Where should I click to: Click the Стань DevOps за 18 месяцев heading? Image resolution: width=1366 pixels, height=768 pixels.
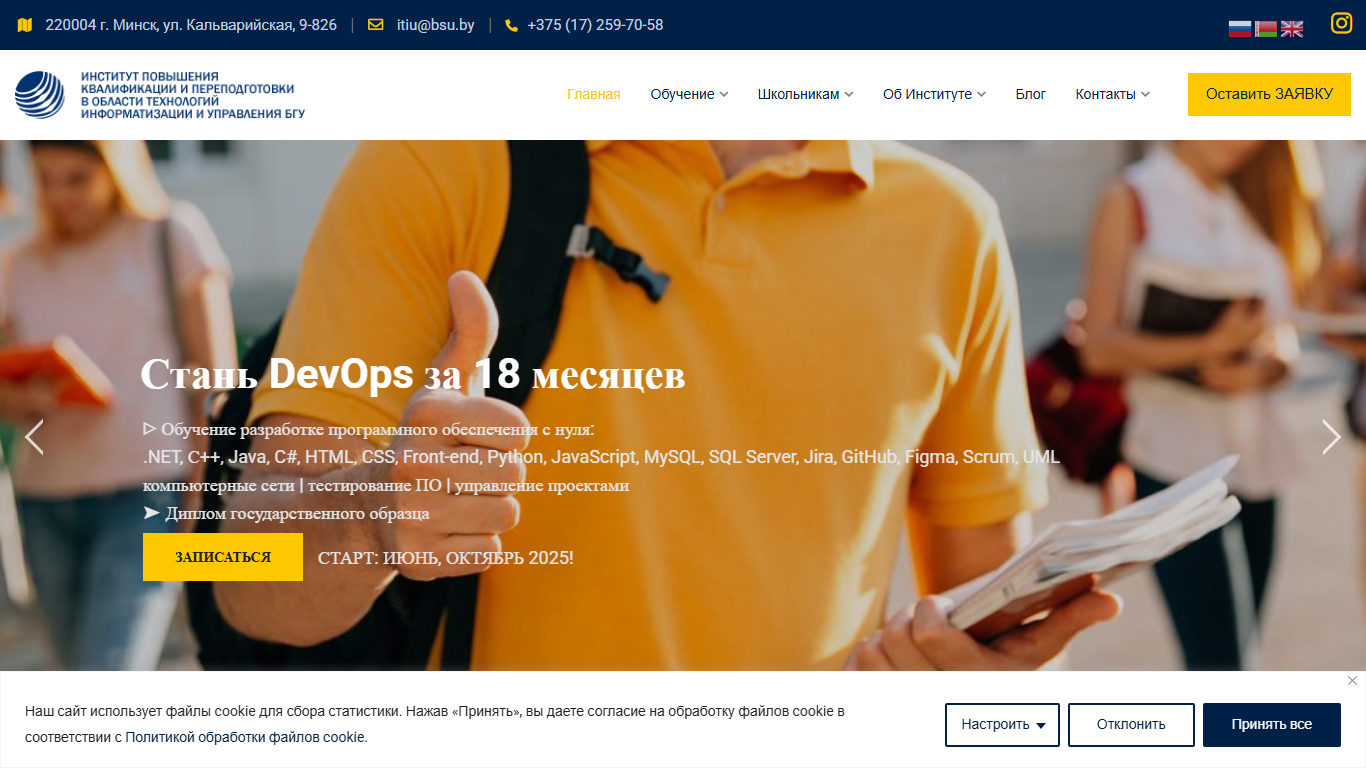(x=413, y=375)
